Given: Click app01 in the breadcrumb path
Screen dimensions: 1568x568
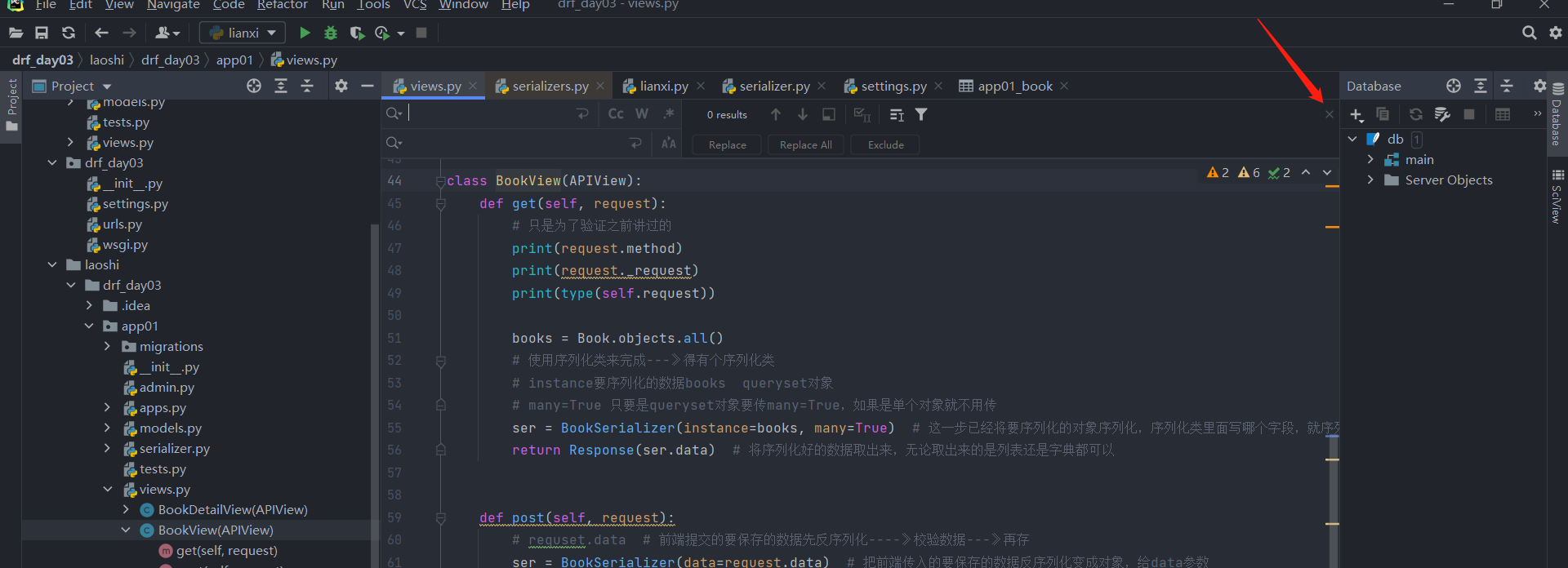Looking at the screenshot, I should [234, 60].
